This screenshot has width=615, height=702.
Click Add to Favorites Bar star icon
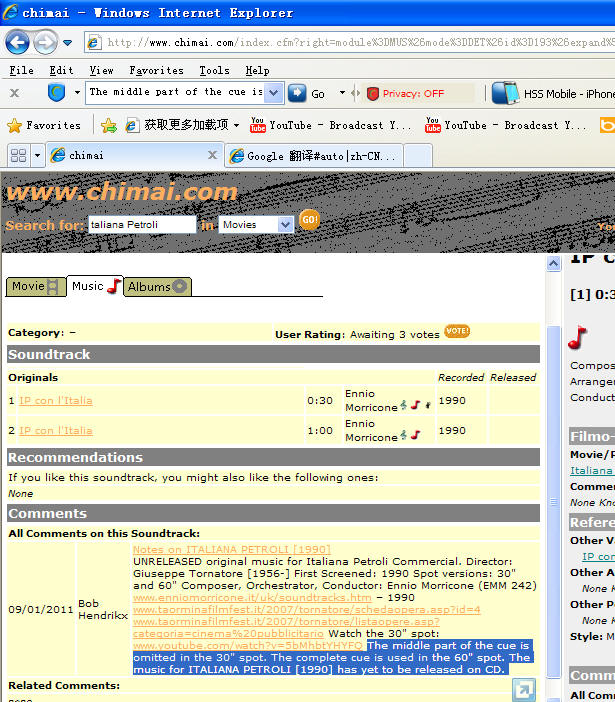(x=109, y=126)
